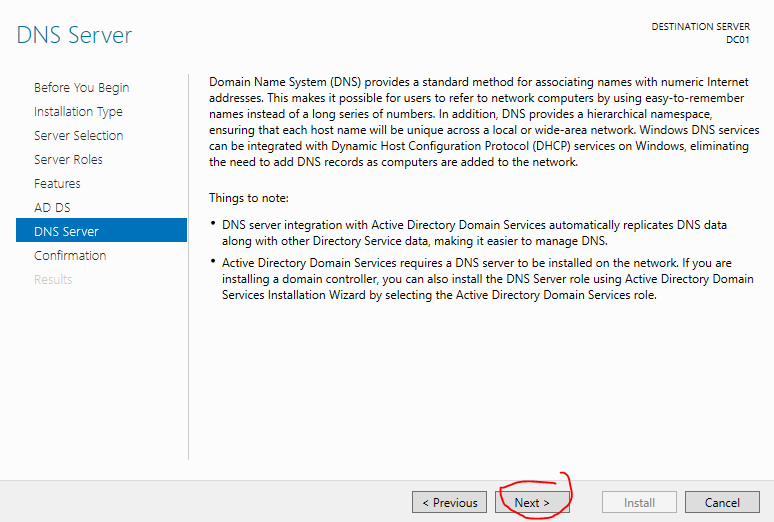Open the Features step
Image resolution: width=774 pixels, height=522 pixels.
(x=57, y=184)
